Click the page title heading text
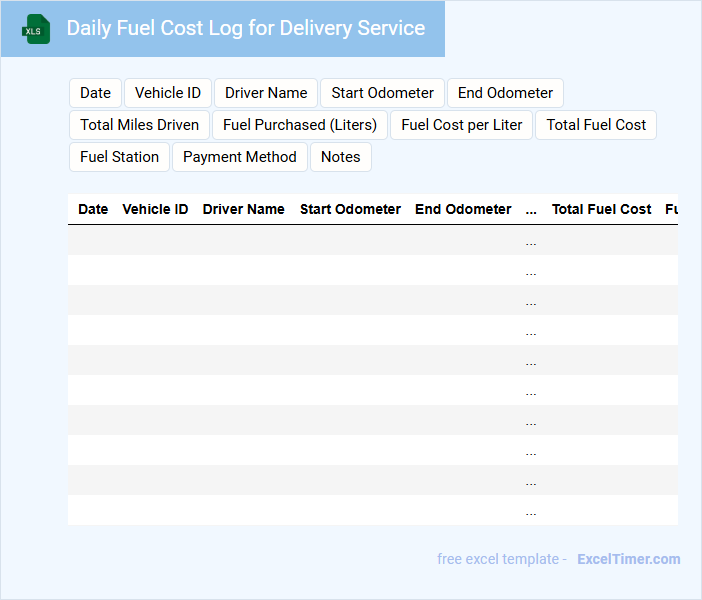 pyautogui.click(x=245, y=28)
